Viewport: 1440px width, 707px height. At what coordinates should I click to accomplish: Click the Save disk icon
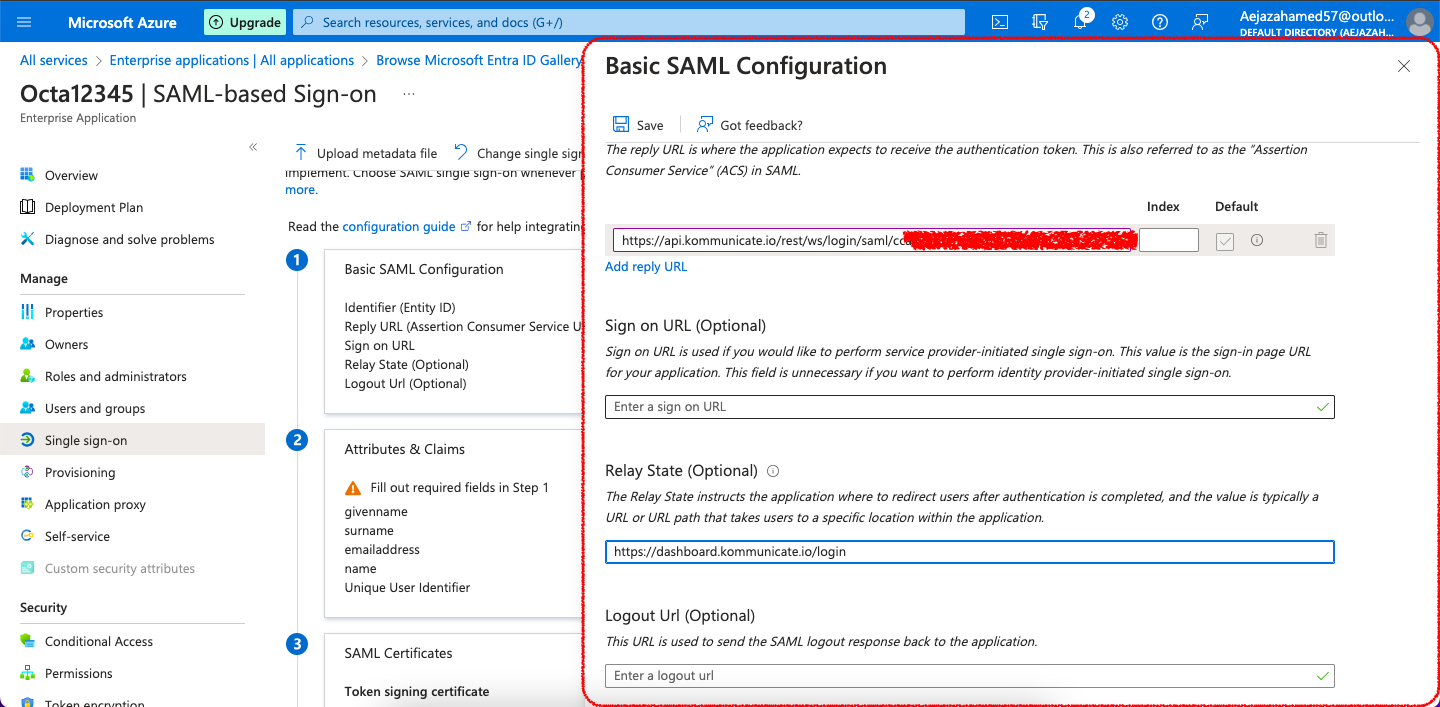621,124
